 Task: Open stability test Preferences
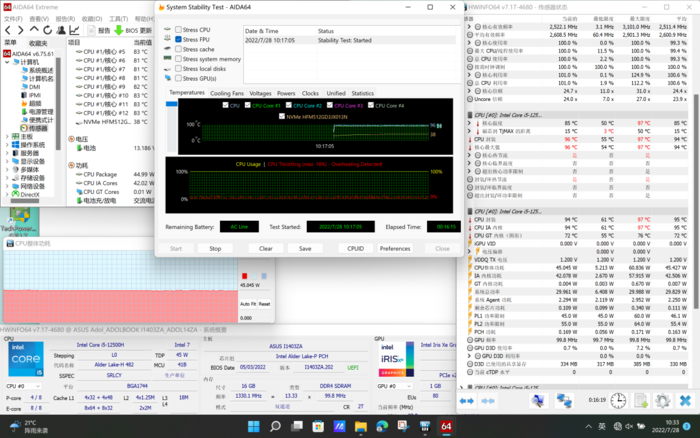tap(395, 248)
